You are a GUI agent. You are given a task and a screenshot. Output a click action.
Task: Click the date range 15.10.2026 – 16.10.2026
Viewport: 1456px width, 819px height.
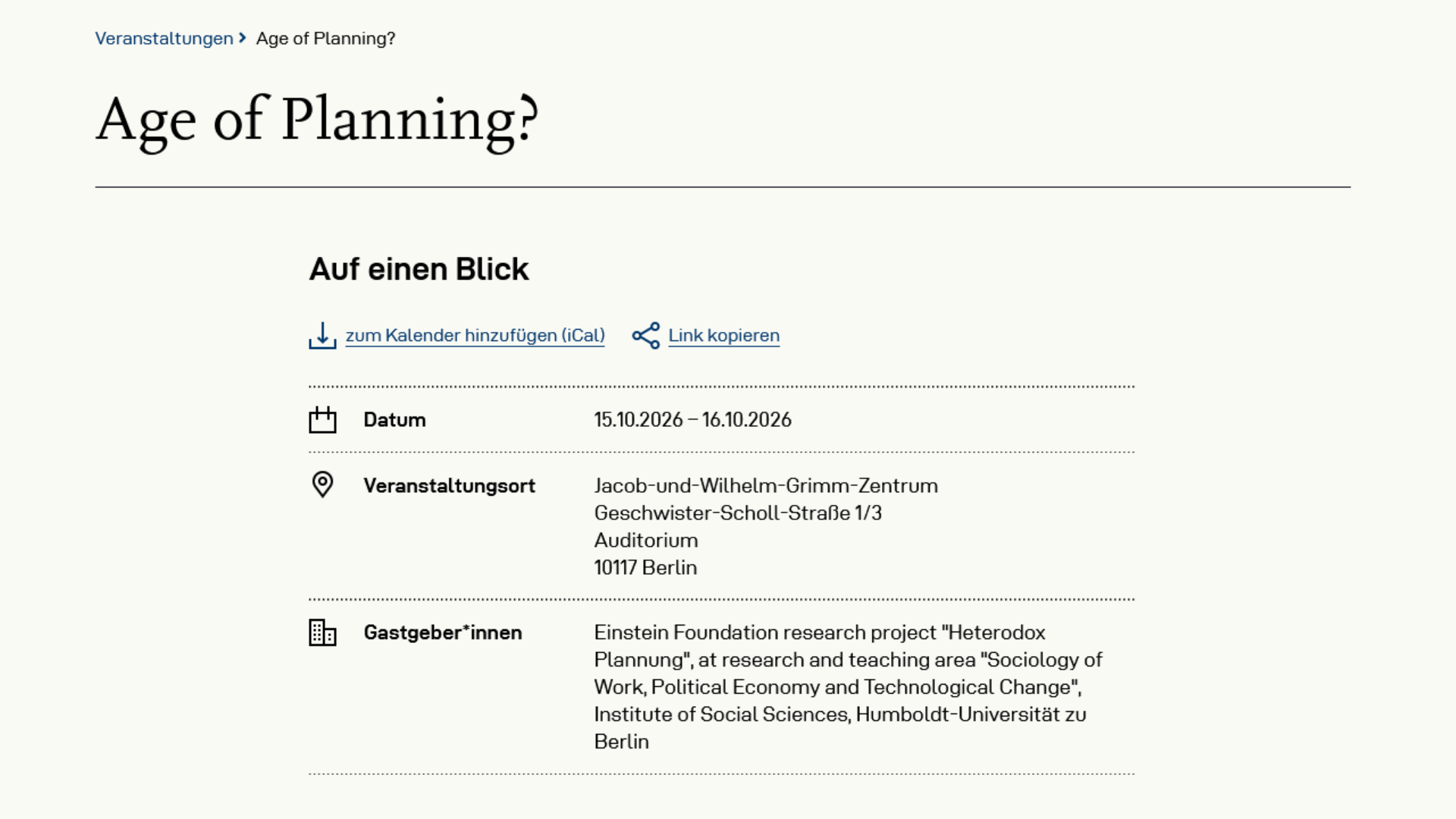(x=692, y=419)
